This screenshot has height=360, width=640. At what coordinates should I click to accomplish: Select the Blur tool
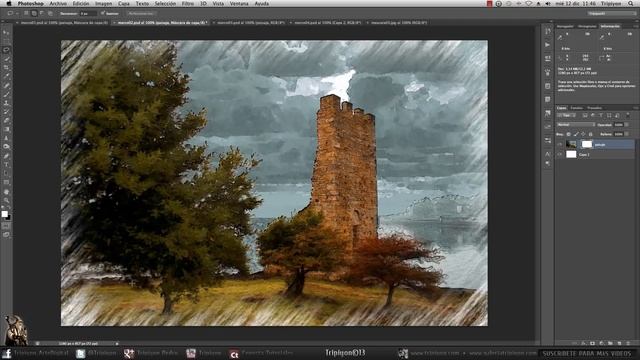click(6, 138)
